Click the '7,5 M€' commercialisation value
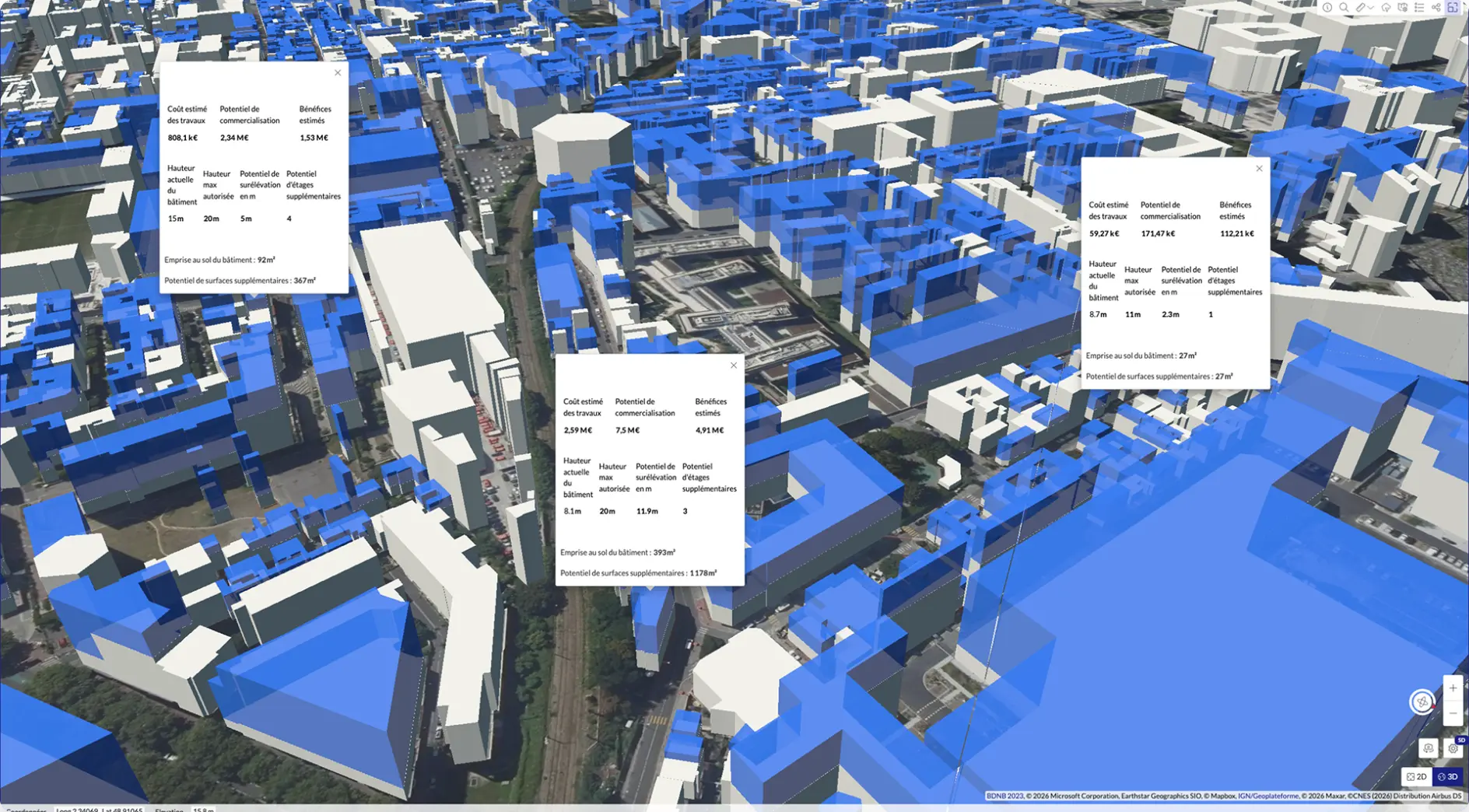Screen dimensions: 1469x812 [x=627, y=430]
